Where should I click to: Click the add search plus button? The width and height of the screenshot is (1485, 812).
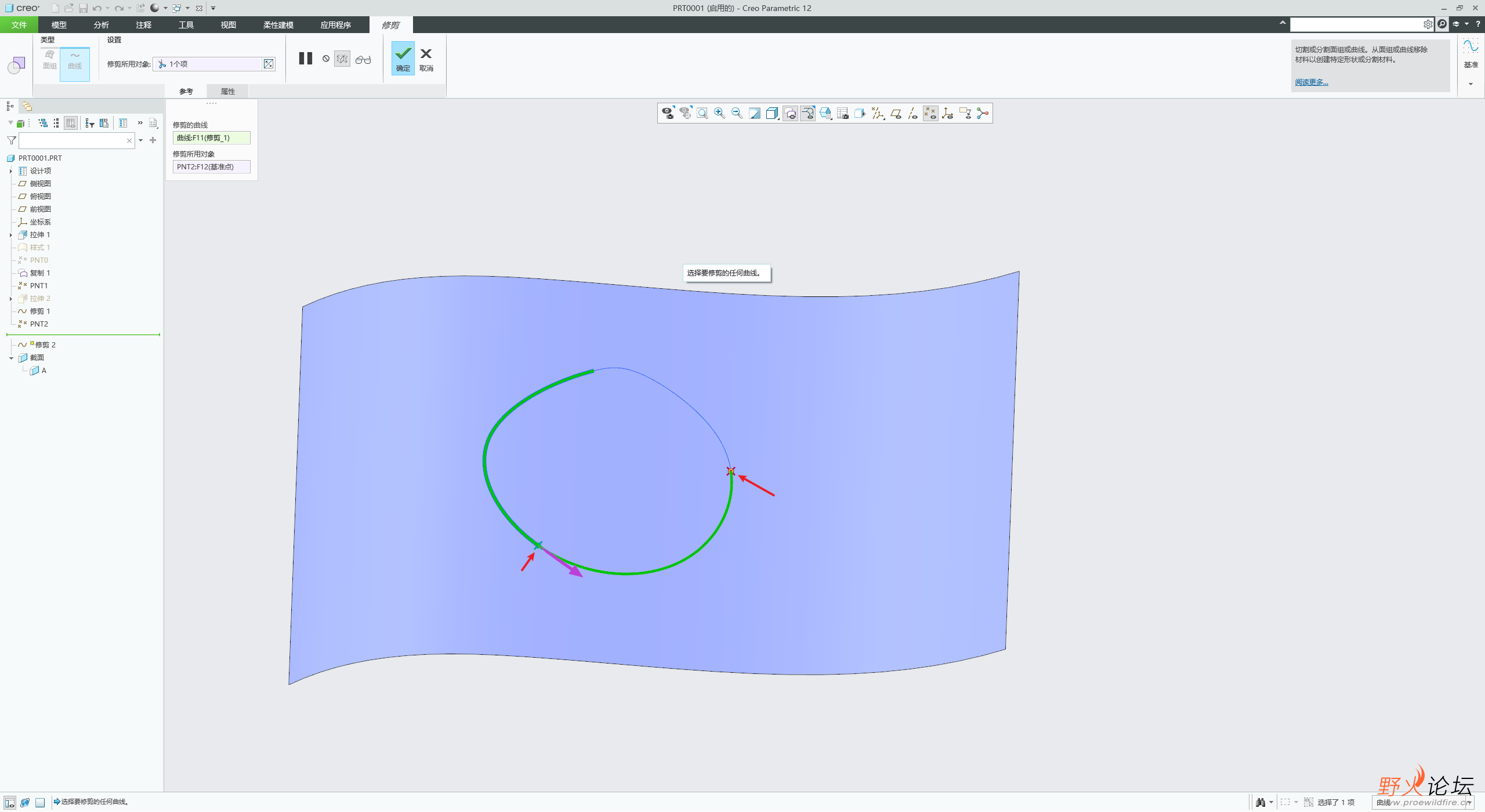[x=153, y=140]
